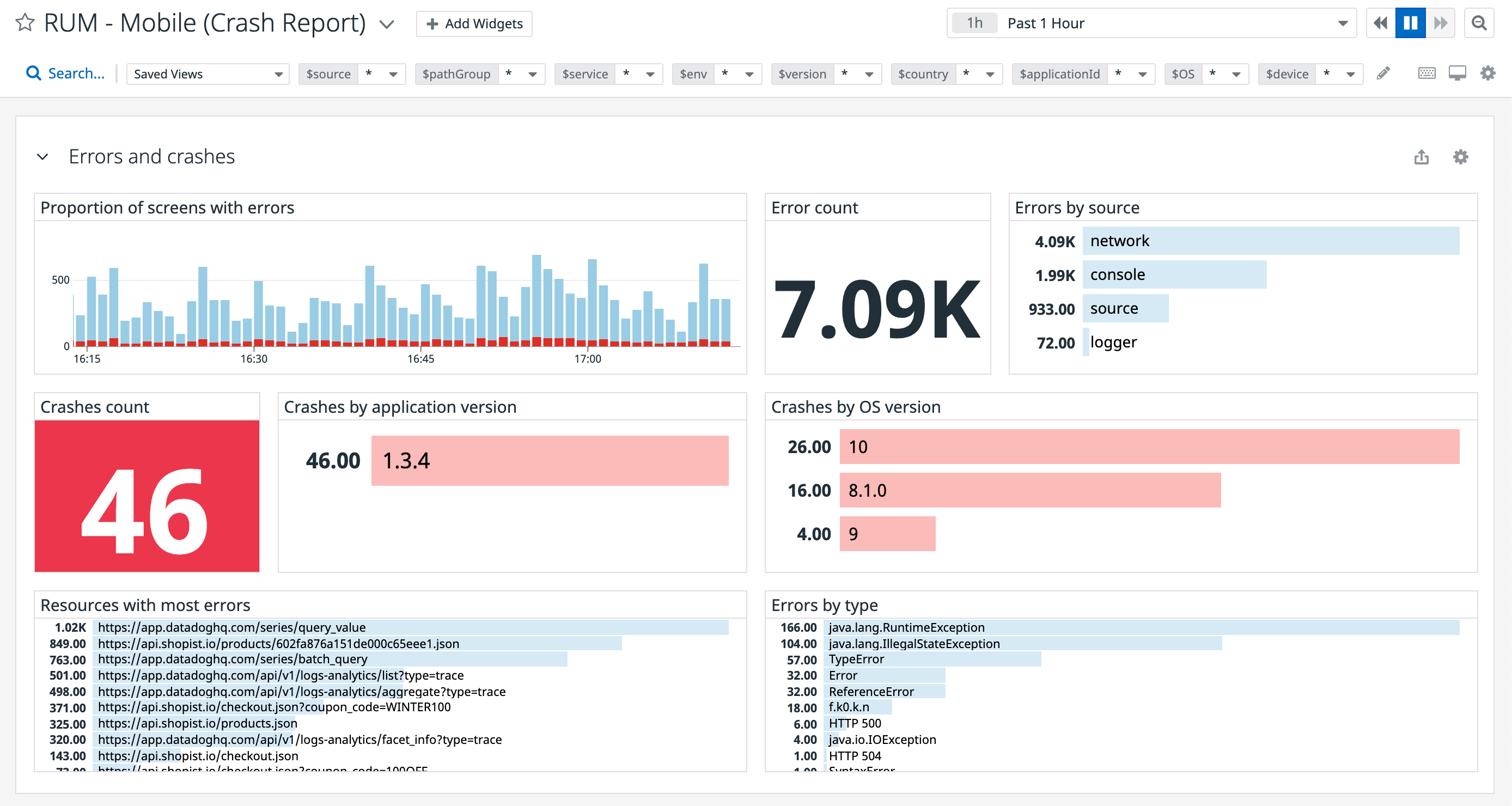Click the star icon to favorite the dashboard

point(25,23)
